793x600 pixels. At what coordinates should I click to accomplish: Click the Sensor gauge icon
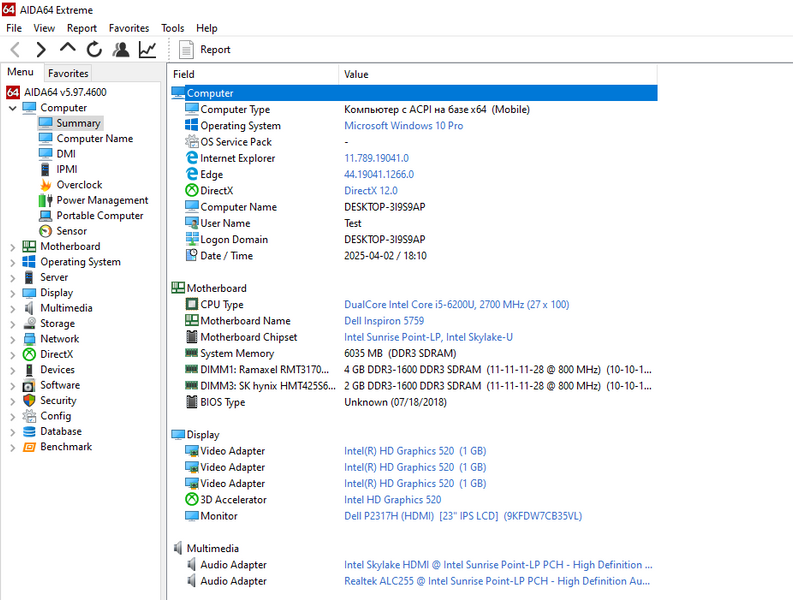(x=46, y=231)
